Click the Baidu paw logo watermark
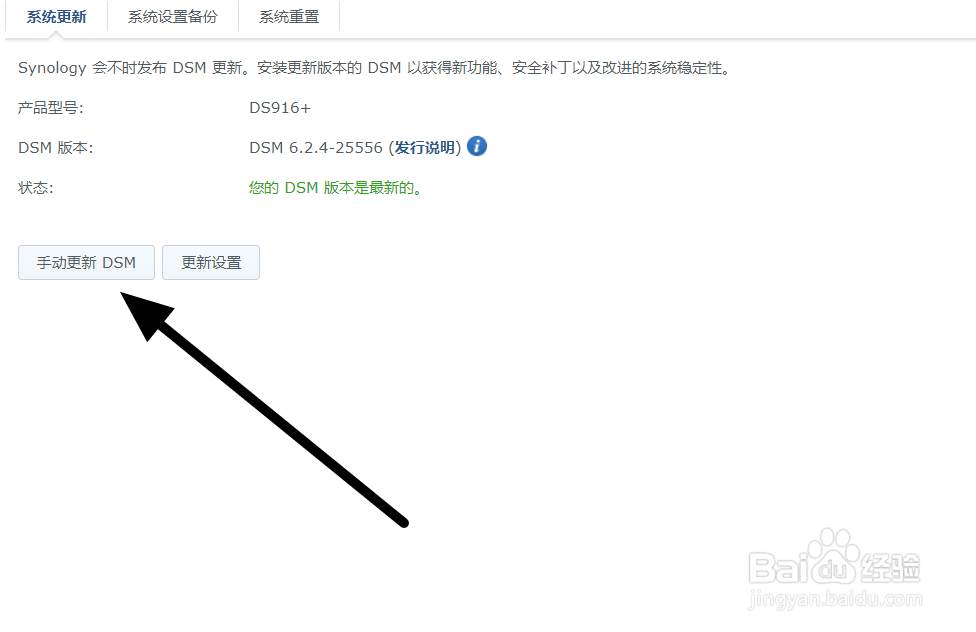 pos(833,556)
